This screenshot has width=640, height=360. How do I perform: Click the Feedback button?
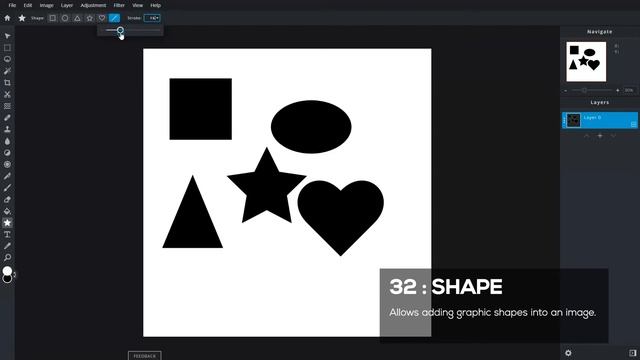(144, 356)
